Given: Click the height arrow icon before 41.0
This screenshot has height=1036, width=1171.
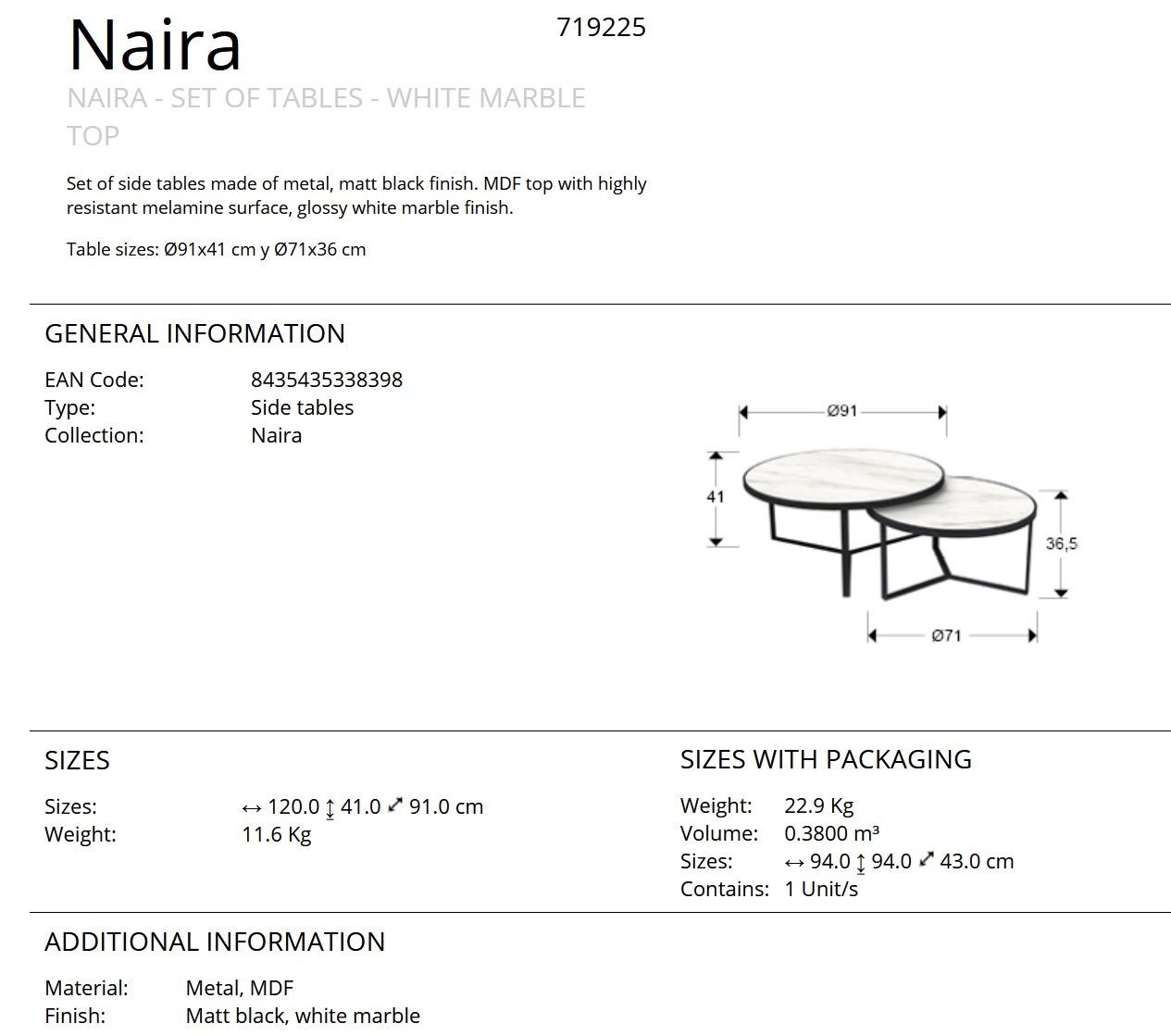Looking at the screenshot, I should point(330,808).
